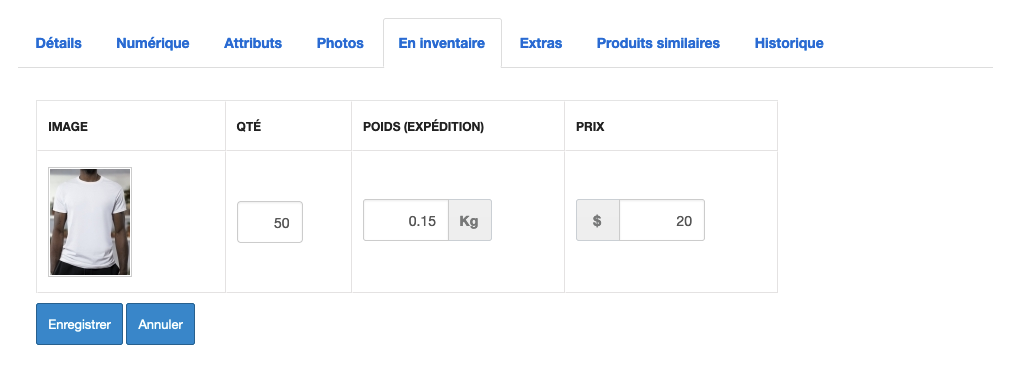Image resolution: width=1017 pixels, height=387 pixels.
Task: Go to the Attributs tab
Action: coord(253,43)
